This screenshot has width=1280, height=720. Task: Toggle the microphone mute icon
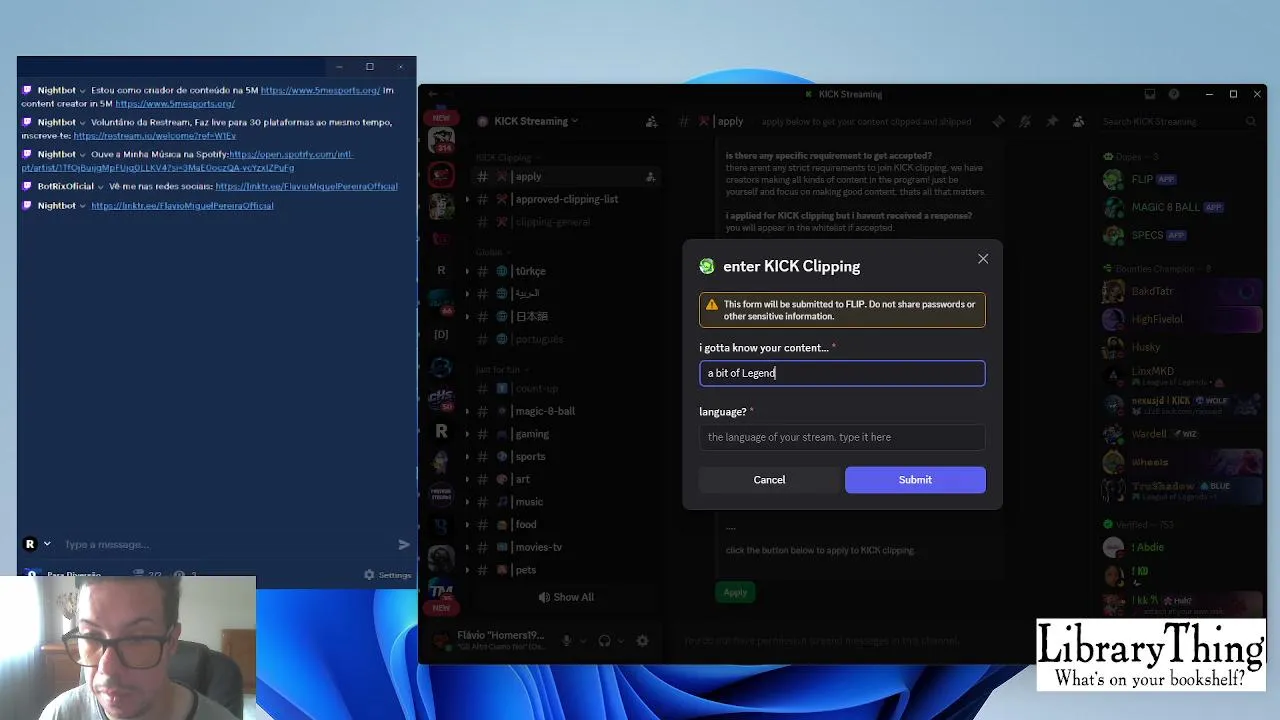coord(566,641)
